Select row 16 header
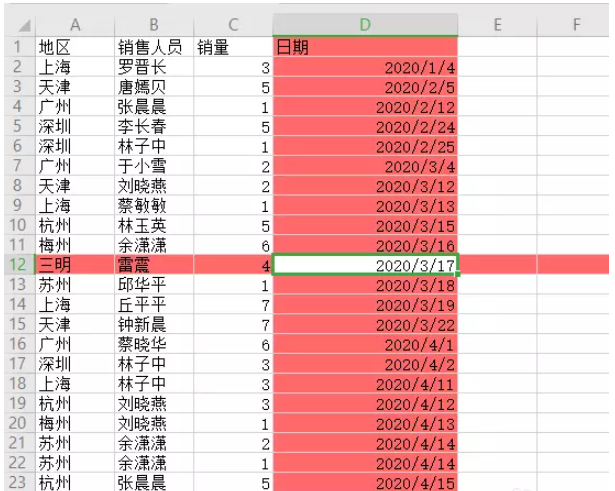The image size is (615, 491). (19, 344)
